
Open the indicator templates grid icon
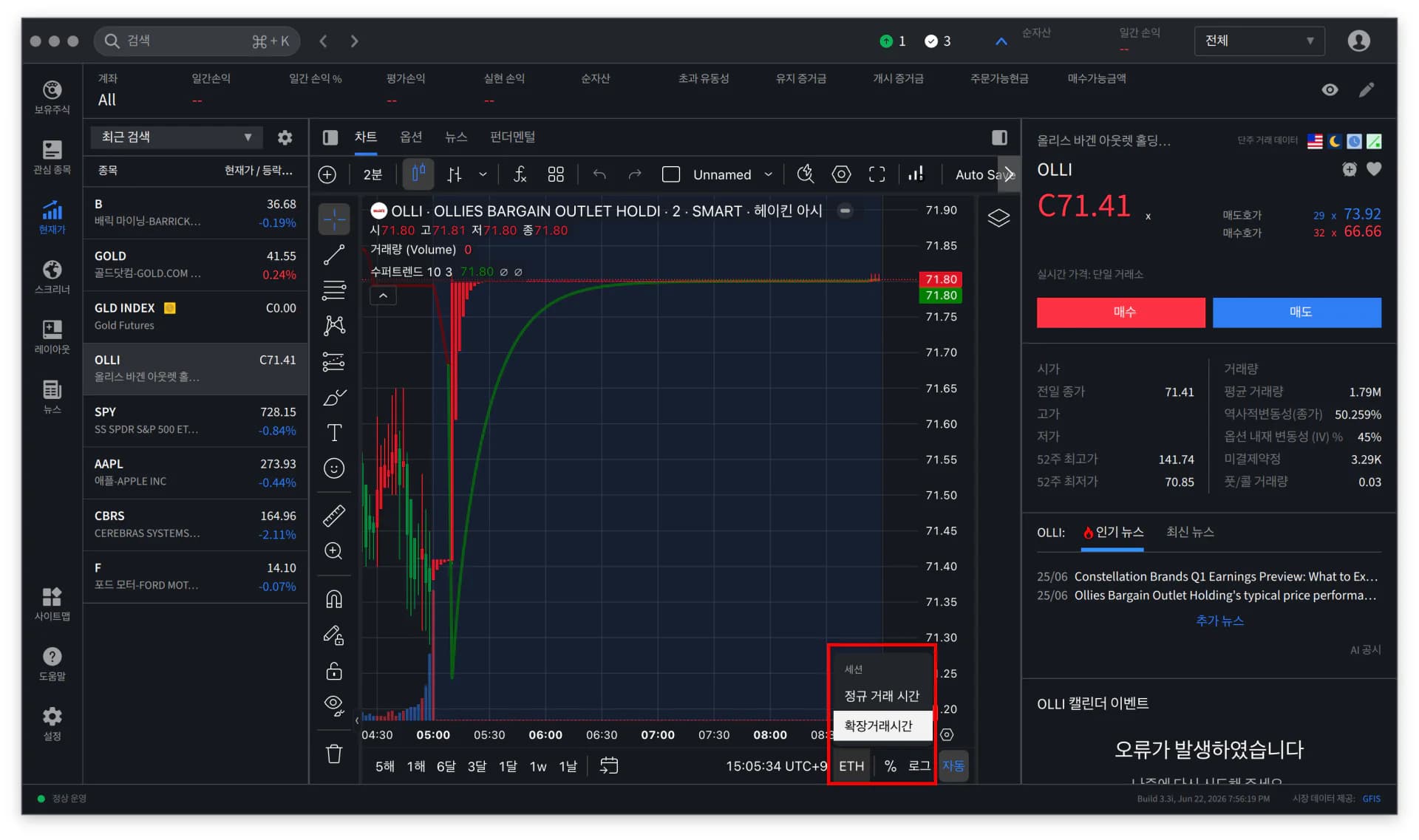coord(556,174)
